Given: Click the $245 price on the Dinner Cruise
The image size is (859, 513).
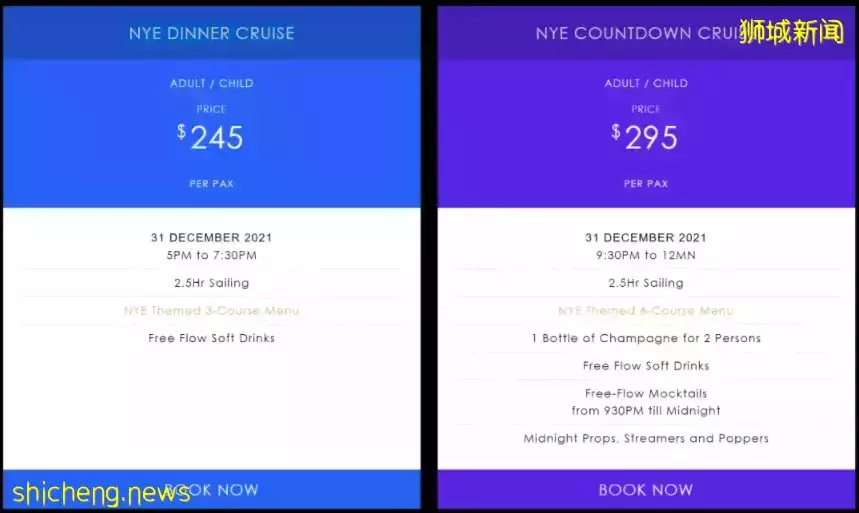Looking at the screenshot, I should point(210,137).
